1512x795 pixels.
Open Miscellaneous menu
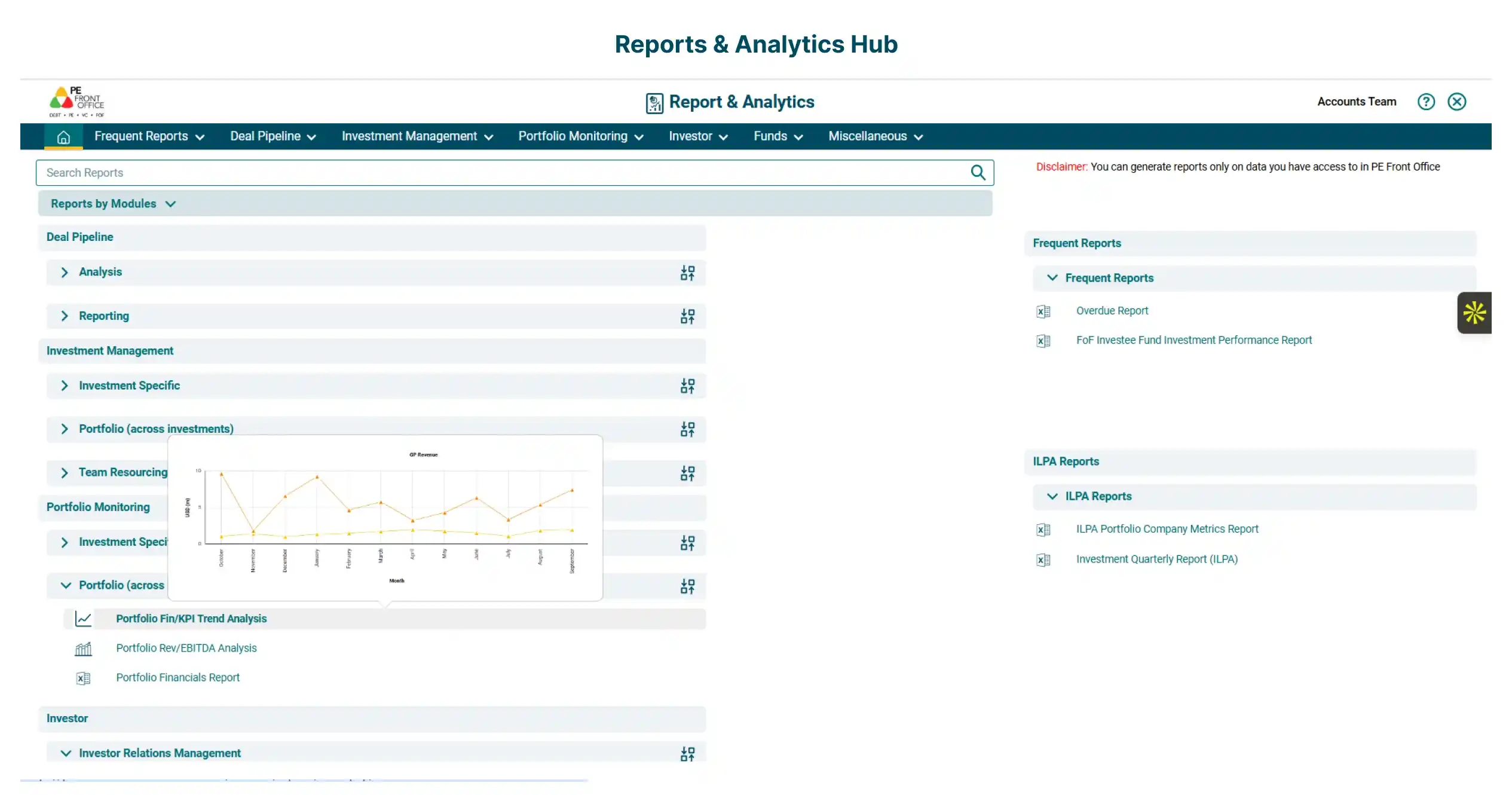(x=876, y=136)
